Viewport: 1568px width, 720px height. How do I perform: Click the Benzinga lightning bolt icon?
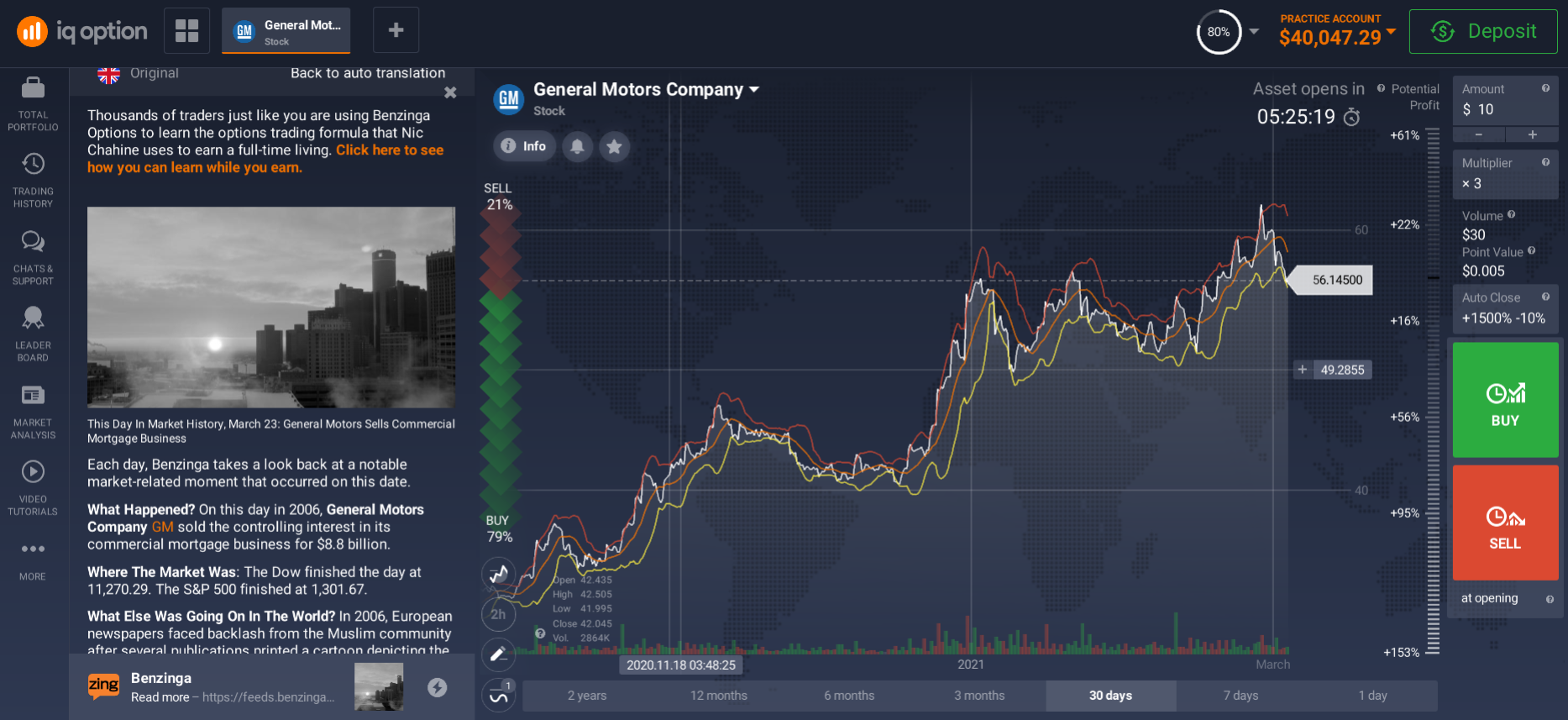(x=437, y=687)
